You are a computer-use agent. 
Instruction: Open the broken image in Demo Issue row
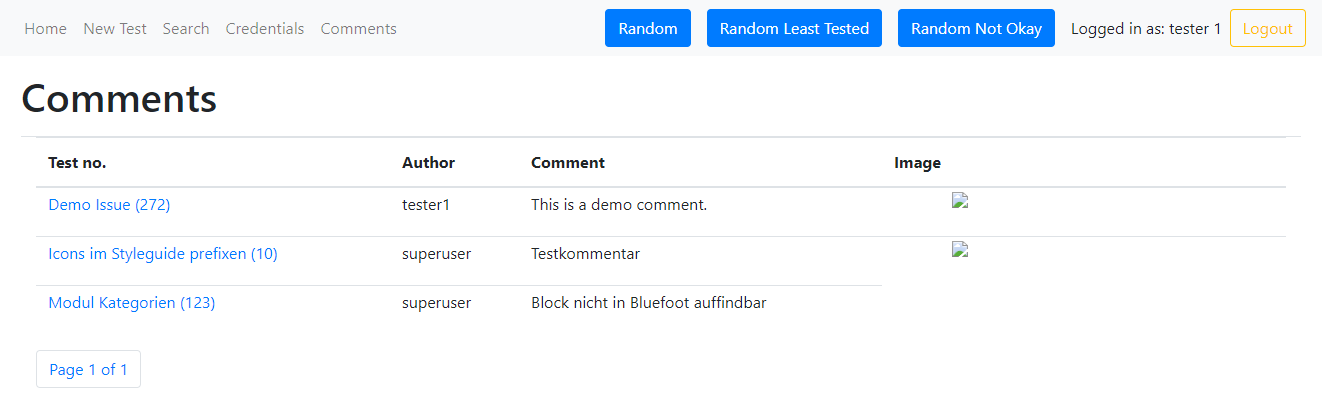tap(960, 201)
